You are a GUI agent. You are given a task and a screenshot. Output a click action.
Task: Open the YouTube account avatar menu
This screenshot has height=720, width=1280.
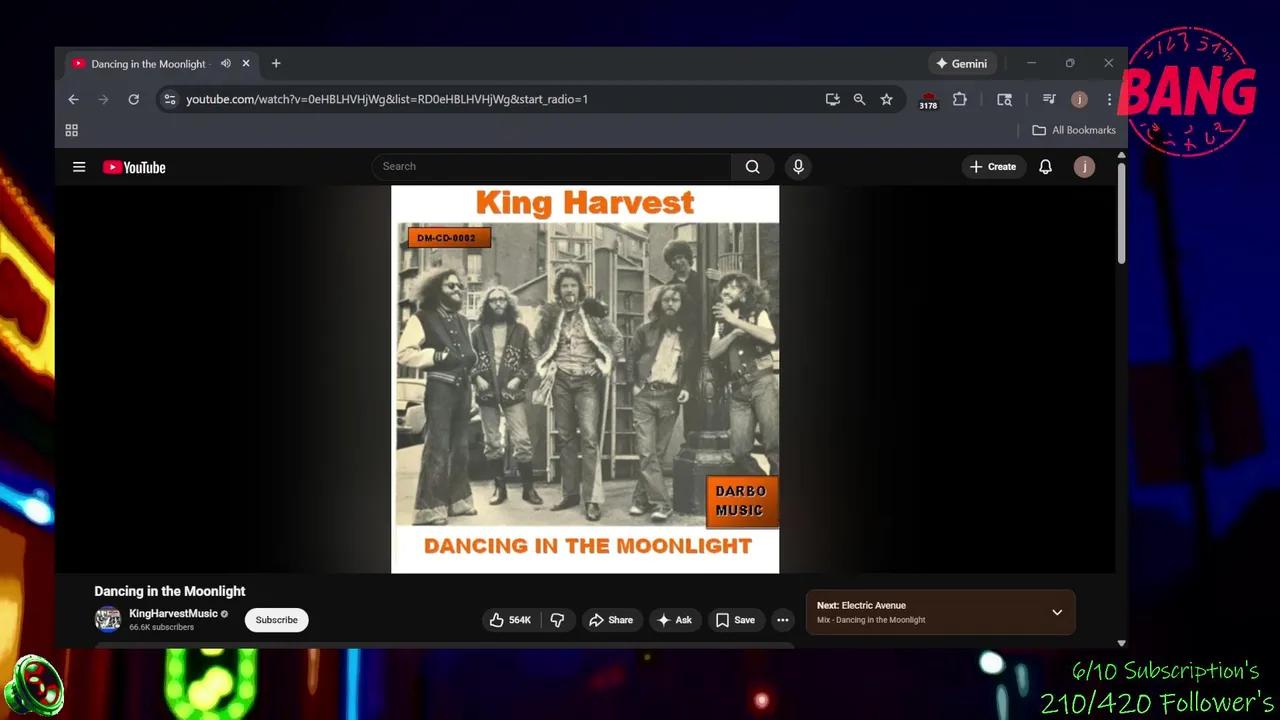[1084, 167]
